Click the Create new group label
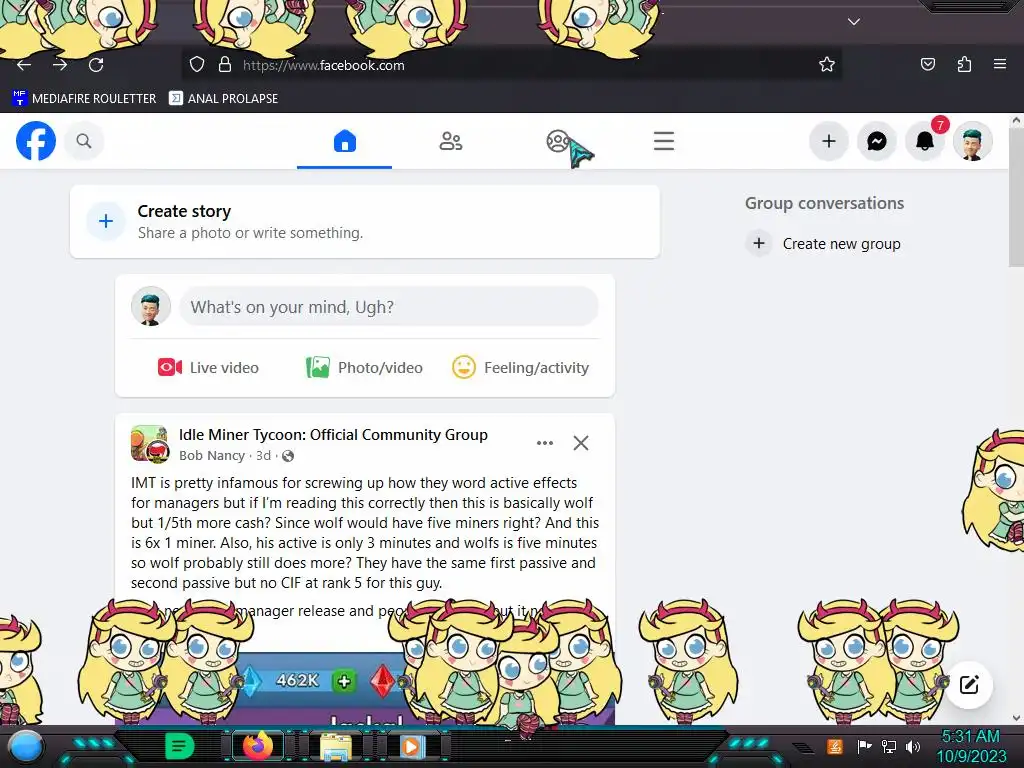 point(841,244)
